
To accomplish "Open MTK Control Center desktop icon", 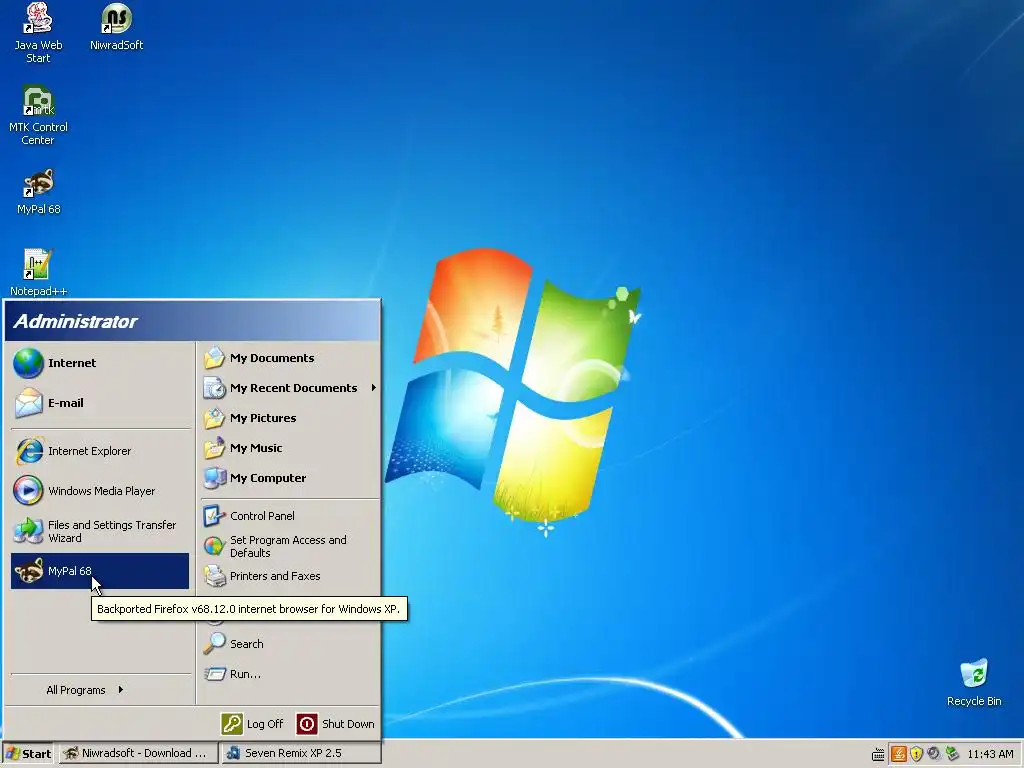I will (x=38, y=116).
